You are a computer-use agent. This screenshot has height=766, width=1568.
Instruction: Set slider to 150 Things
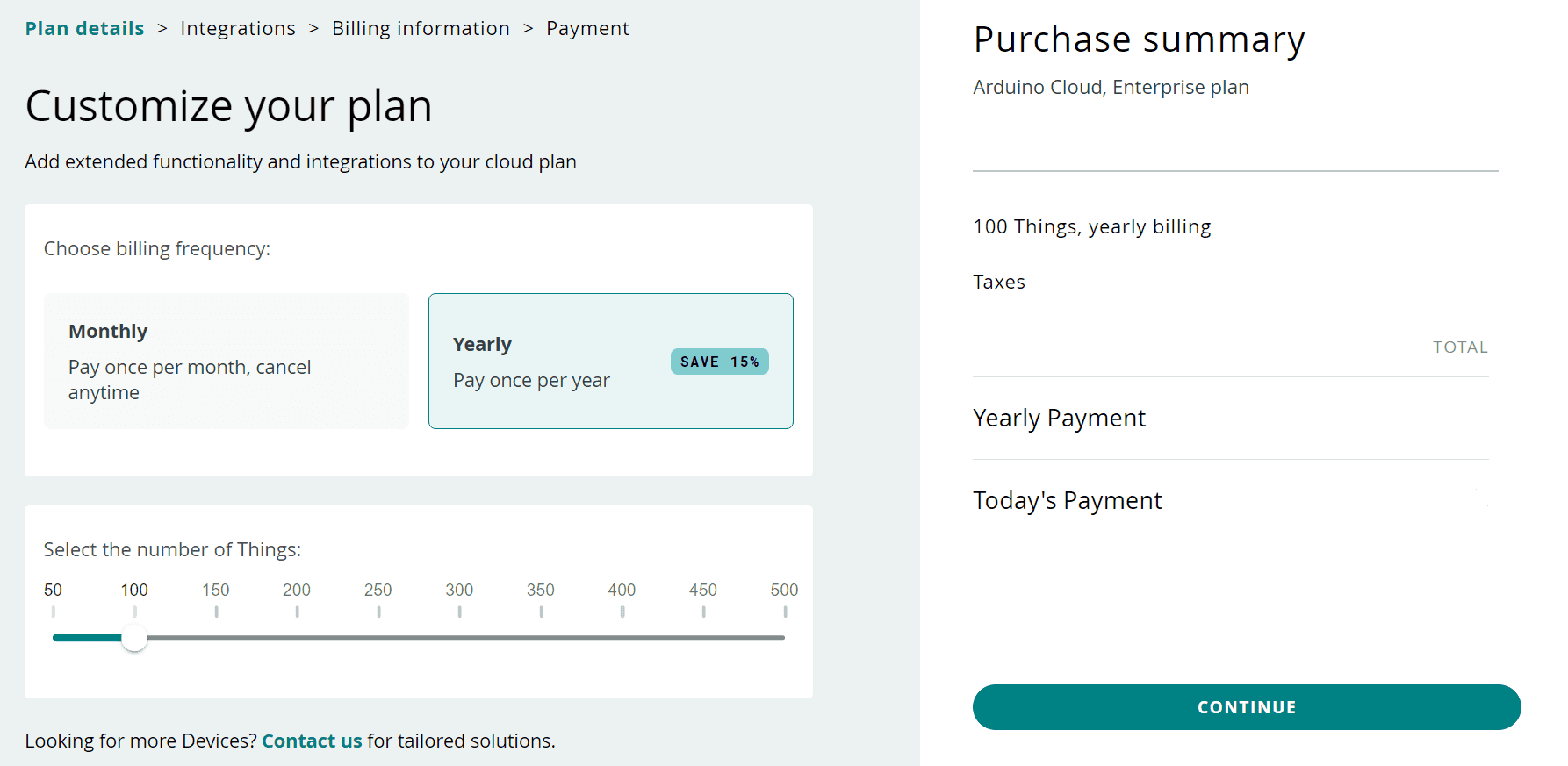click(216, 638)
